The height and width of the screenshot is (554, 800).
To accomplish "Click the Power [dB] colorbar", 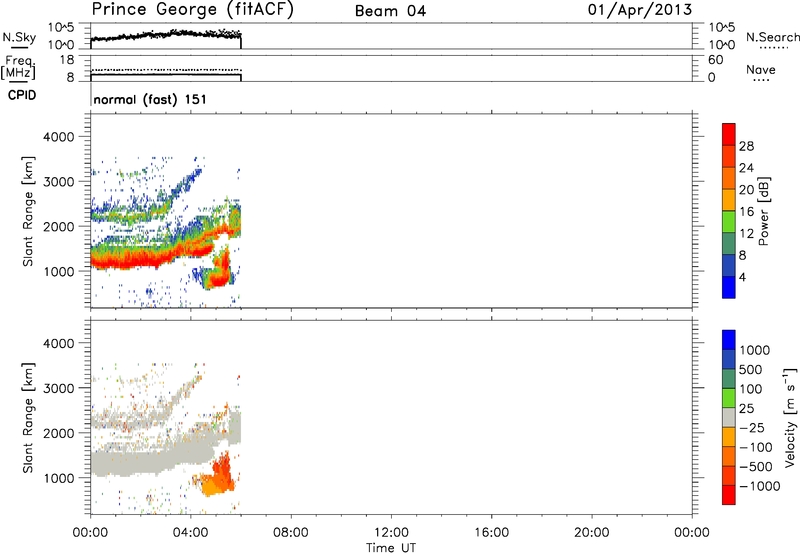I will [x=729, y=211].
